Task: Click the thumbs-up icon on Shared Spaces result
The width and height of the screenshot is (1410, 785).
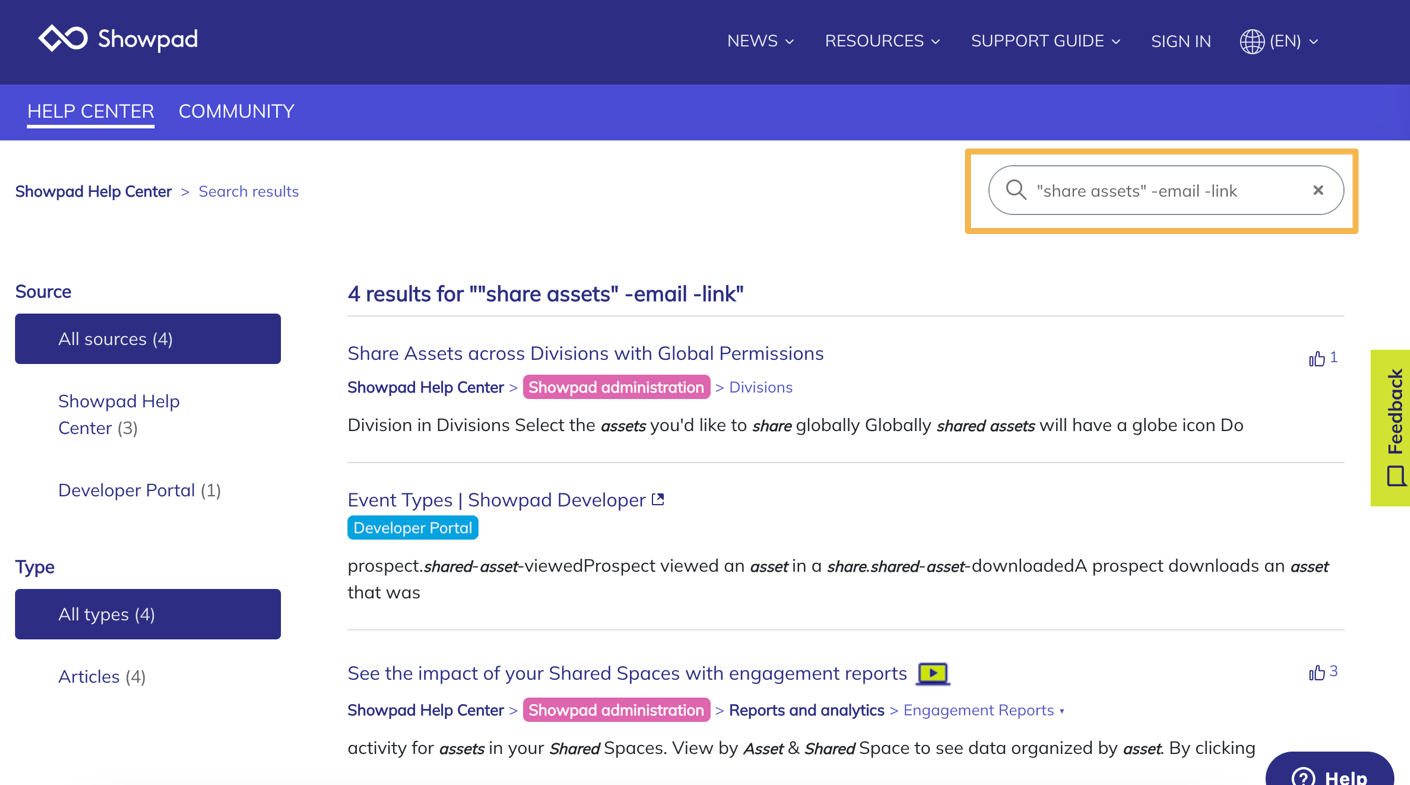Action: [1316, 673]
